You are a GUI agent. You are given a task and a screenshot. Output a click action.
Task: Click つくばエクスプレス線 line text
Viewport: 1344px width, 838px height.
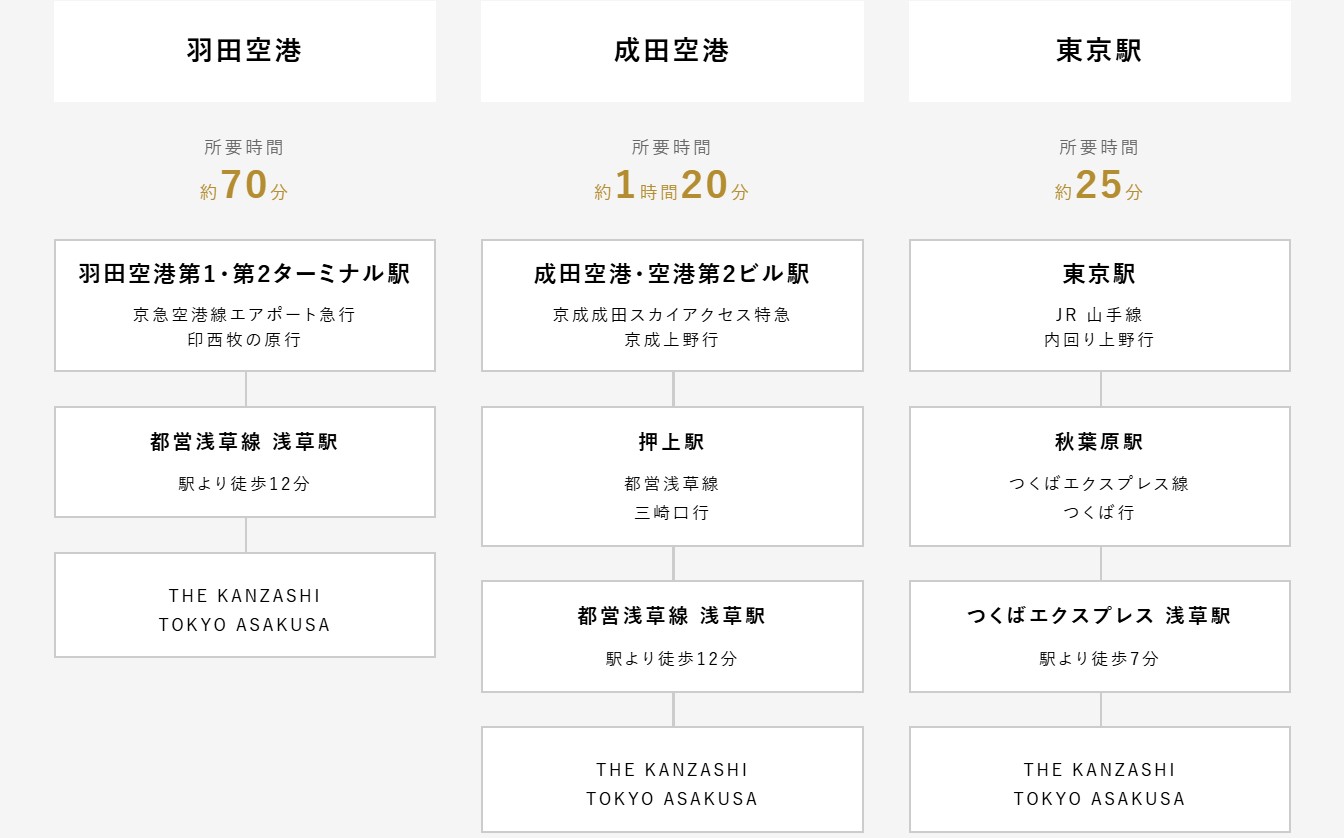coord(1099,484)
